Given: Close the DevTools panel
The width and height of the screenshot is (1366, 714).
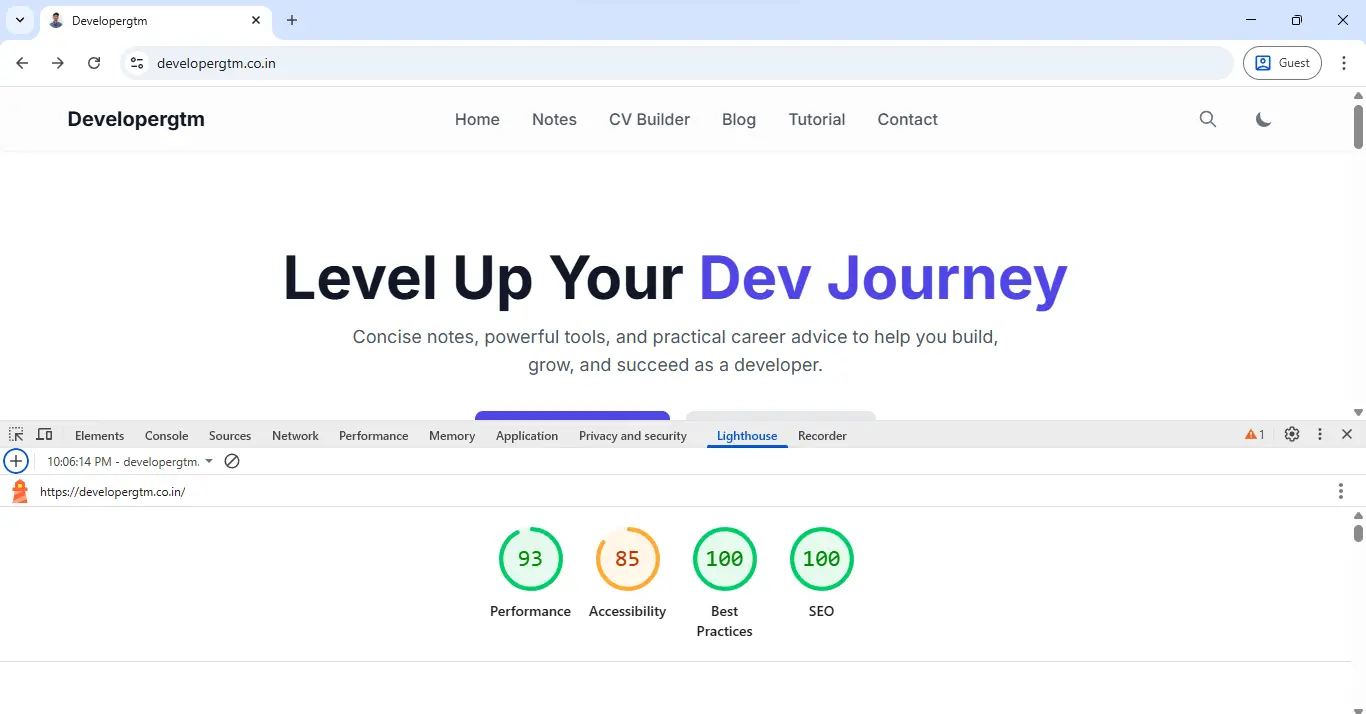Looking at the screenshot, I should [1347, 435].
